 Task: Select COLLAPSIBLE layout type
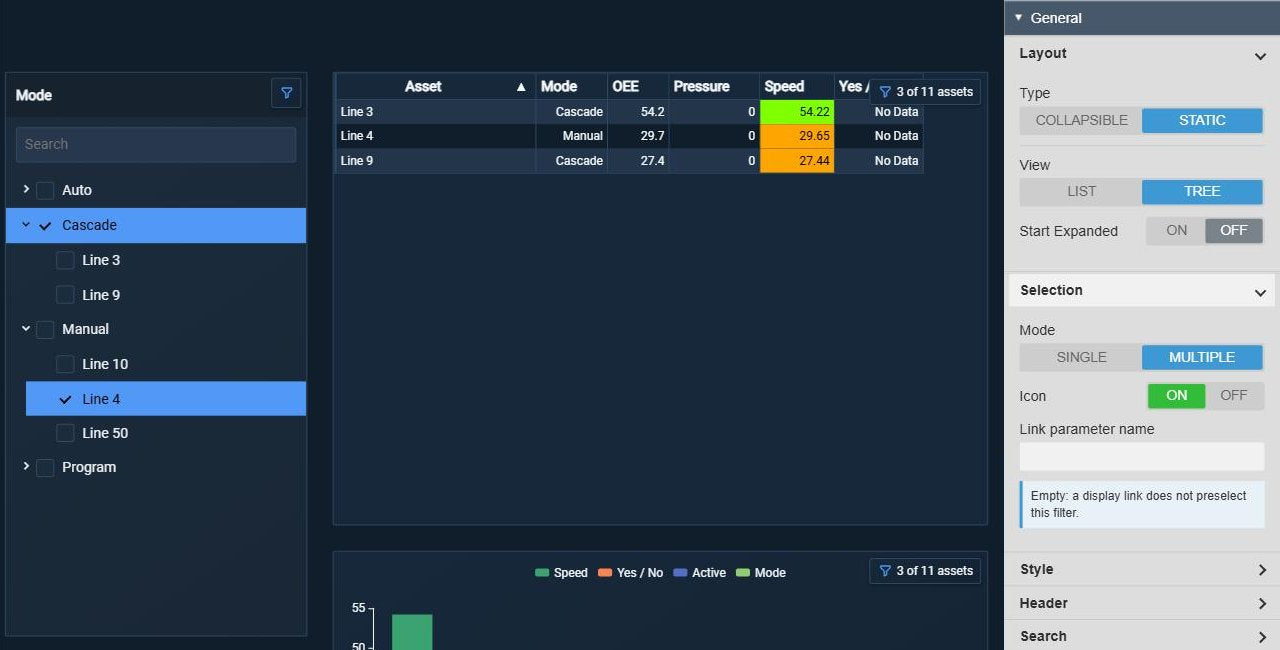coord(1081,120)
